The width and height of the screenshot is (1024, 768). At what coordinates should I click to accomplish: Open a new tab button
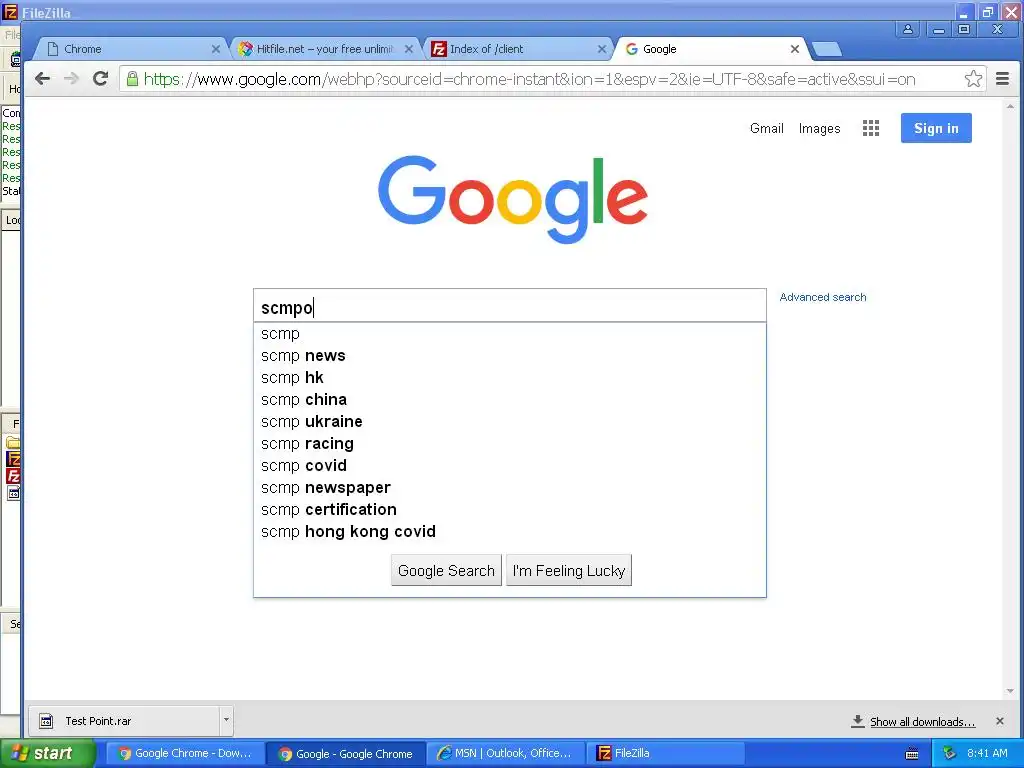coord(826,50)
